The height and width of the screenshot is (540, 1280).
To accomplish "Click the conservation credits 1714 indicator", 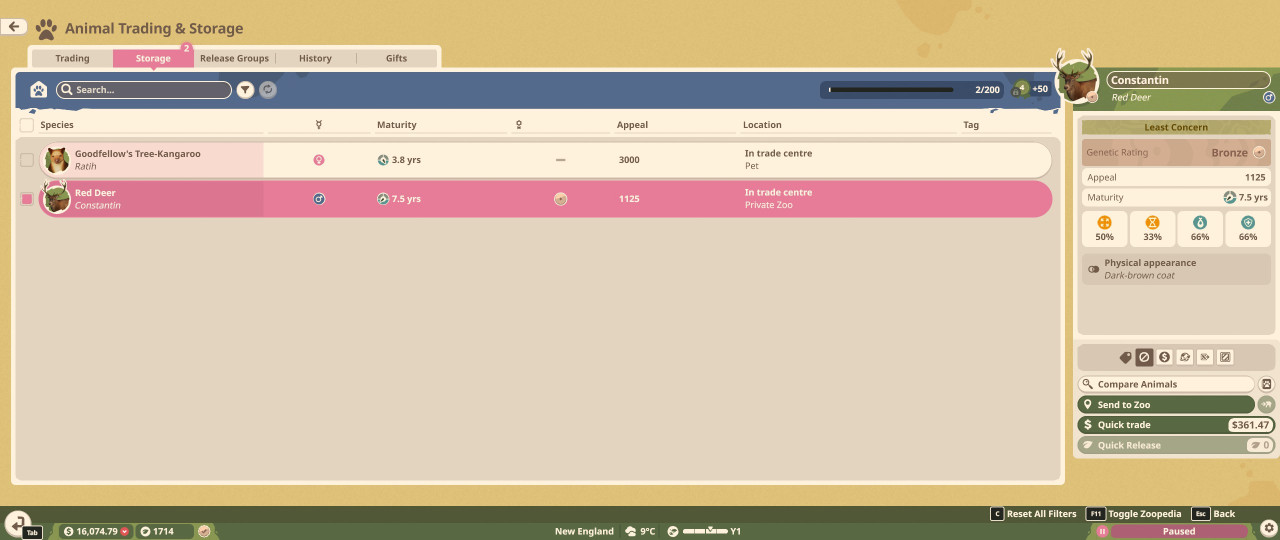I will 165,531.
